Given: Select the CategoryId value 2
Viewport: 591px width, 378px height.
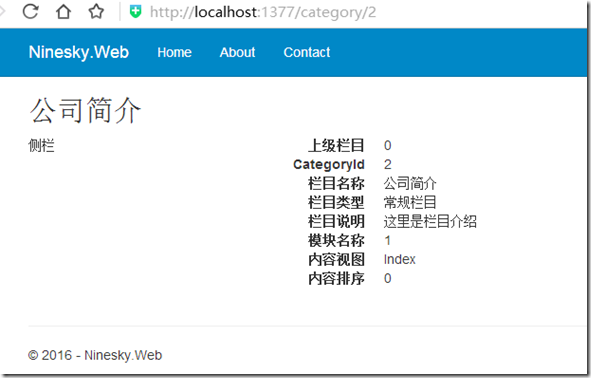Looking at the screenshot, I should pos(387,164).
